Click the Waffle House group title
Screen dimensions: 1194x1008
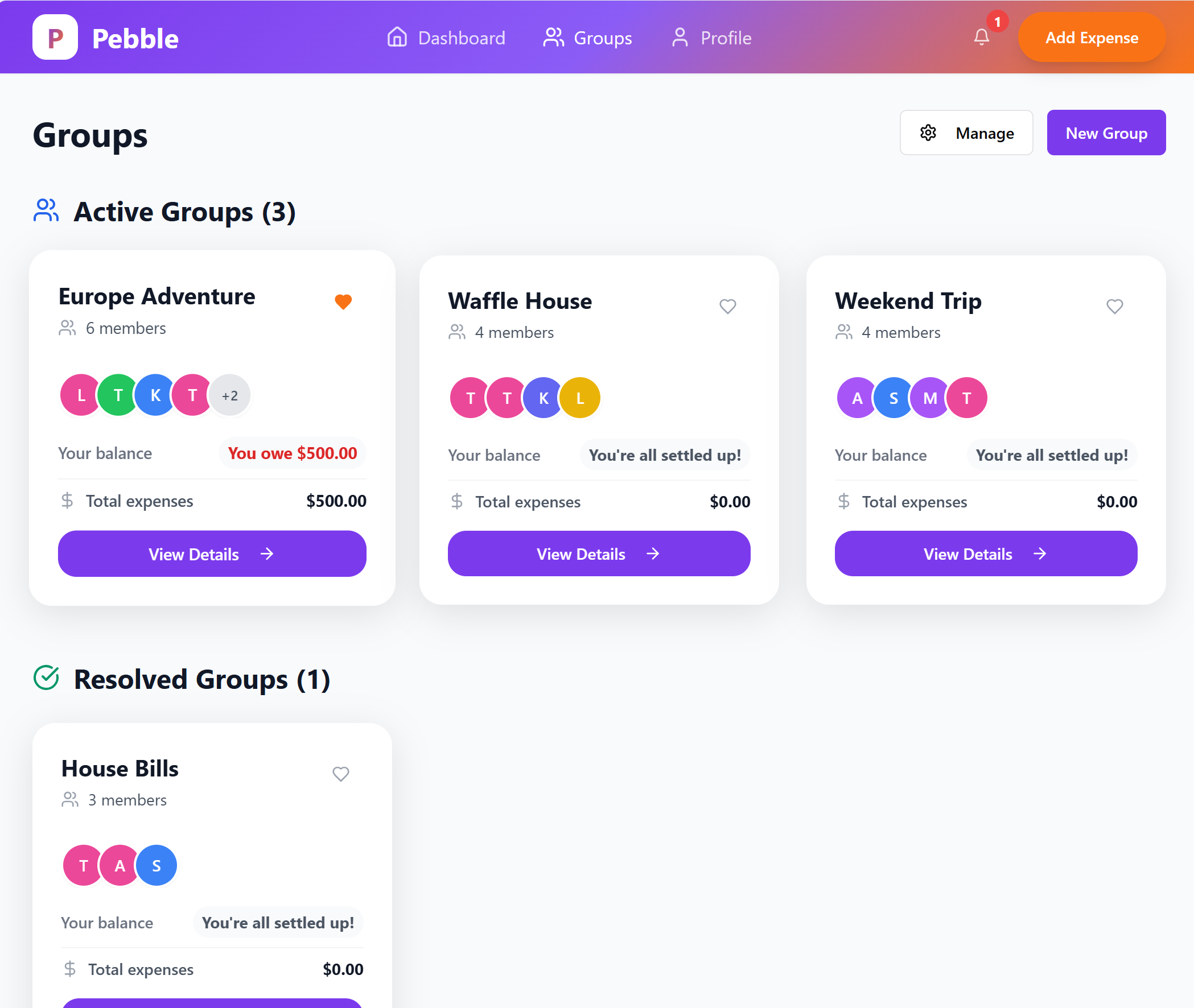point(520,301)
